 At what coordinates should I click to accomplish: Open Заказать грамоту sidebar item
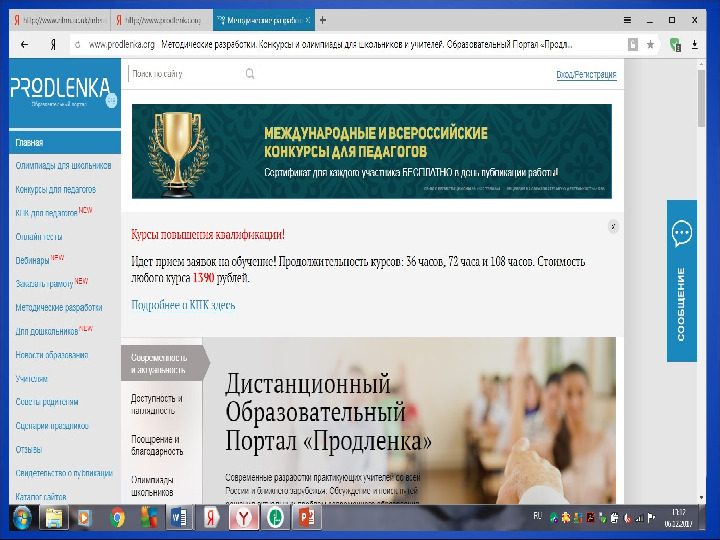pos(44,284)
